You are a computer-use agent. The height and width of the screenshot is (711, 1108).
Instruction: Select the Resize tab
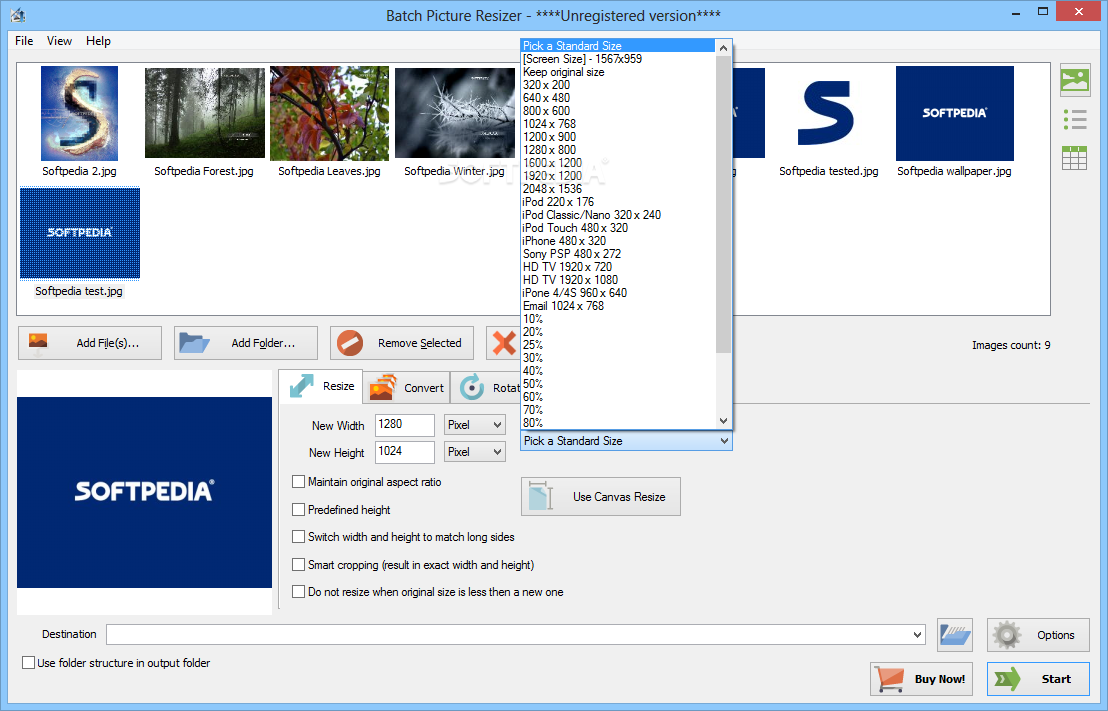coord(322,387)
